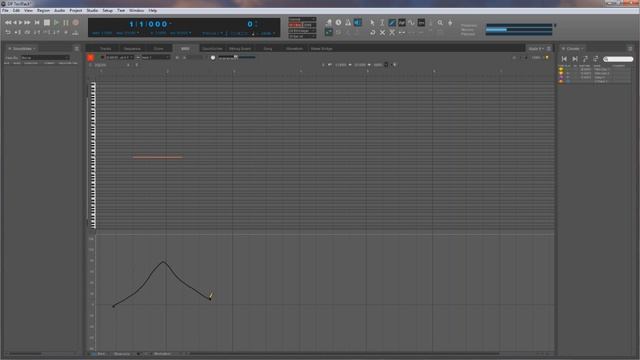Select the Zoom magnifier tool

point(440,23)
